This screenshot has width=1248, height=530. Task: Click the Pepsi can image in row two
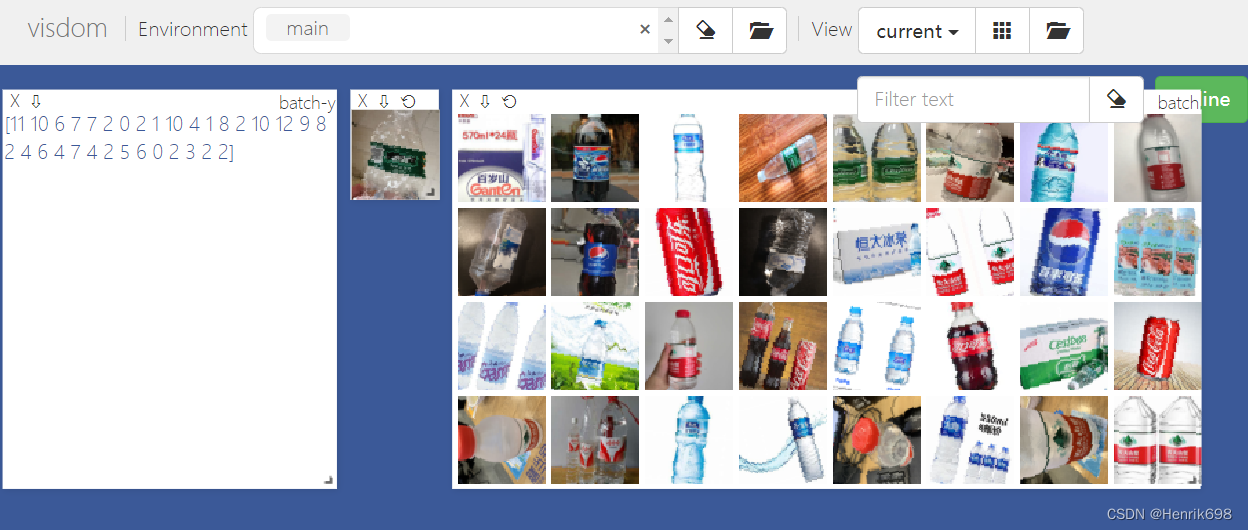[x=1064, y=252]
